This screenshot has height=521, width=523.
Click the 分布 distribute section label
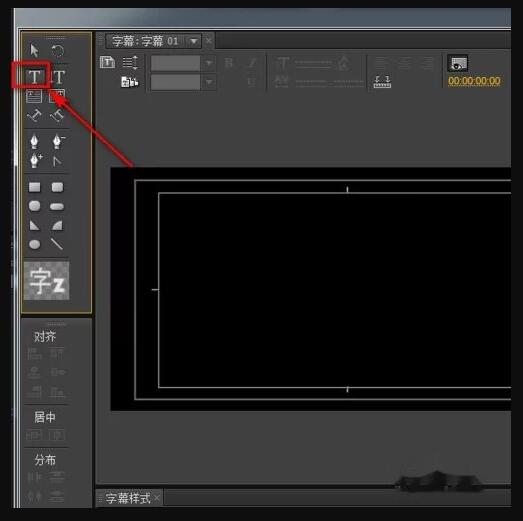45,460
